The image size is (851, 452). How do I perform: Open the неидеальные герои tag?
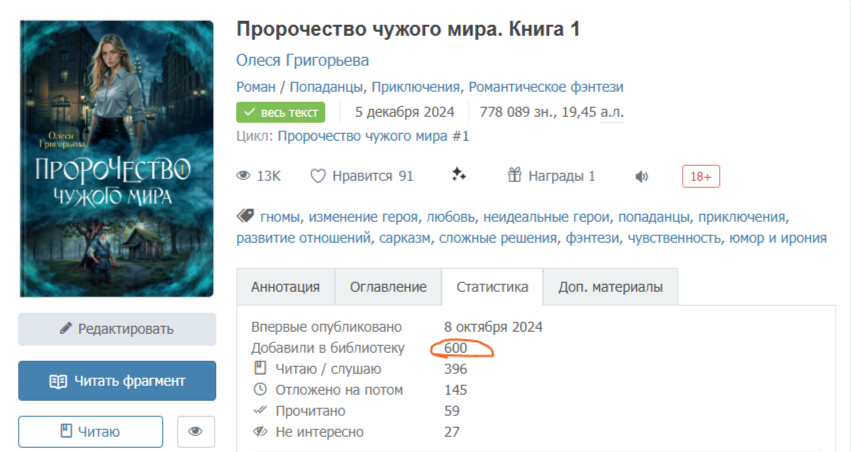pos(547,217)
